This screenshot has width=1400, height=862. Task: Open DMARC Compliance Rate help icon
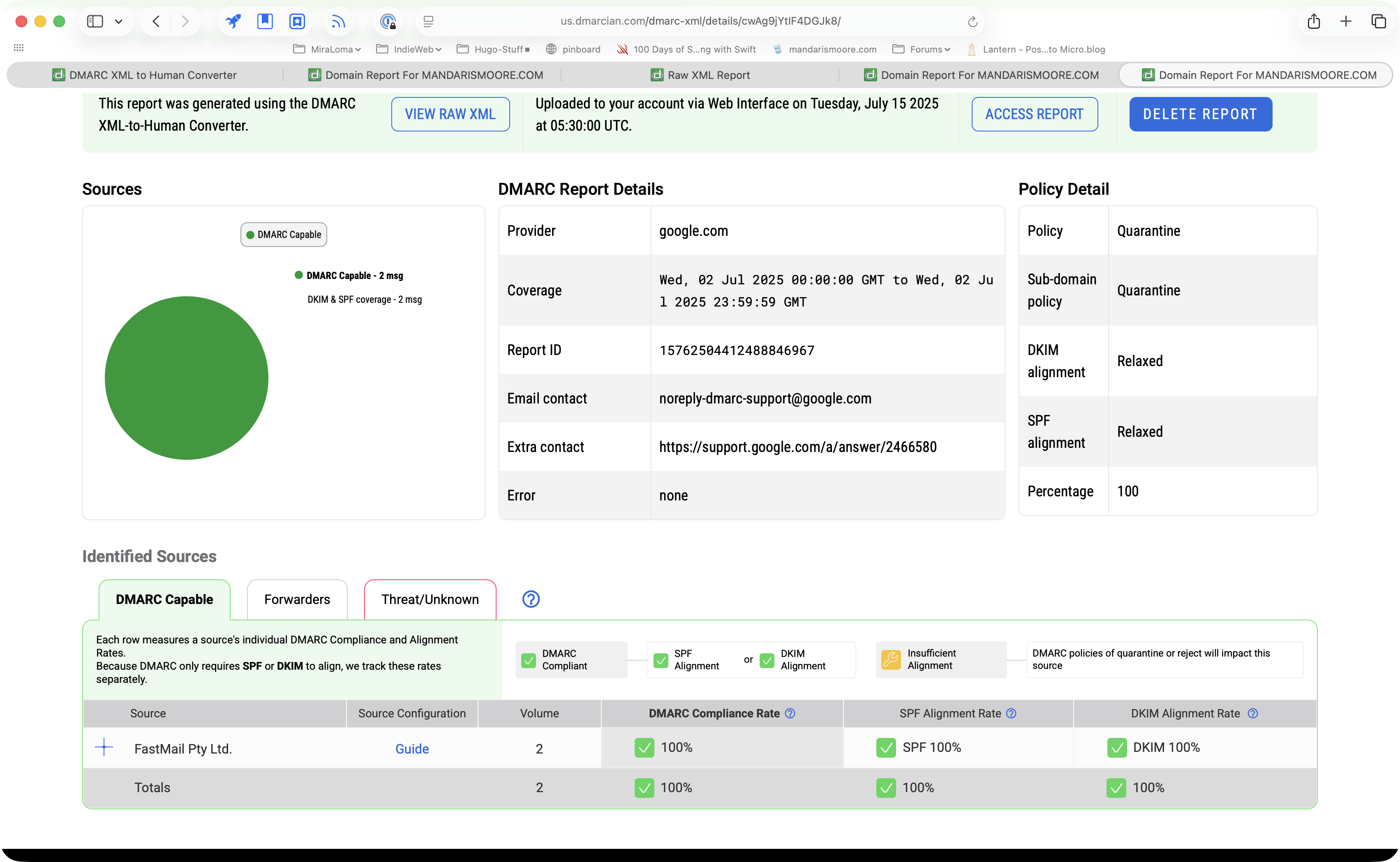790,714
